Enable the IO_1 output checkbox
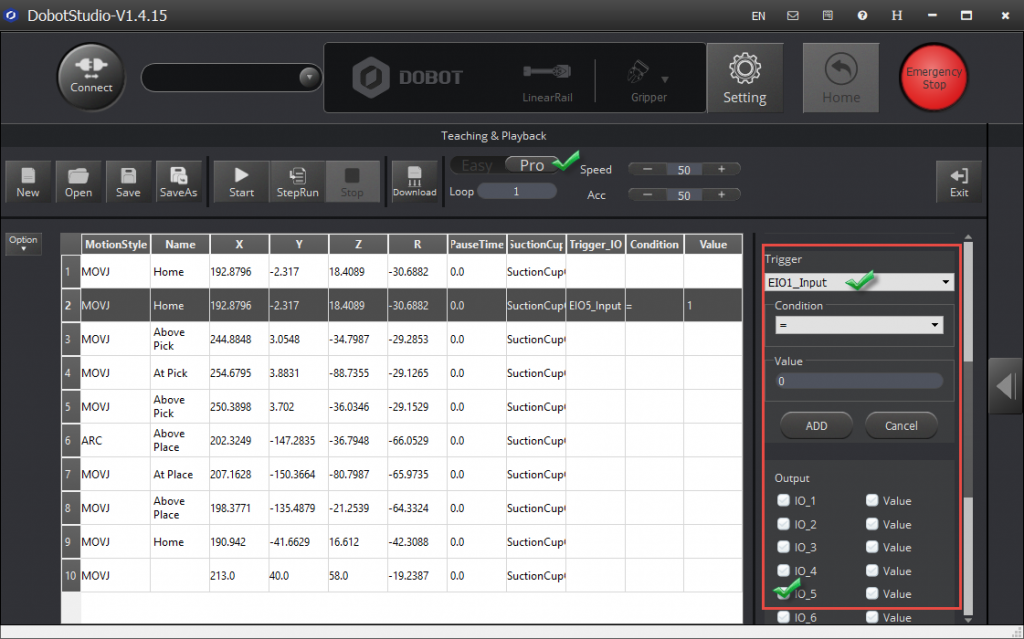Image resolution: width=1024 pixels, height=639 pixels. point(784,500)
